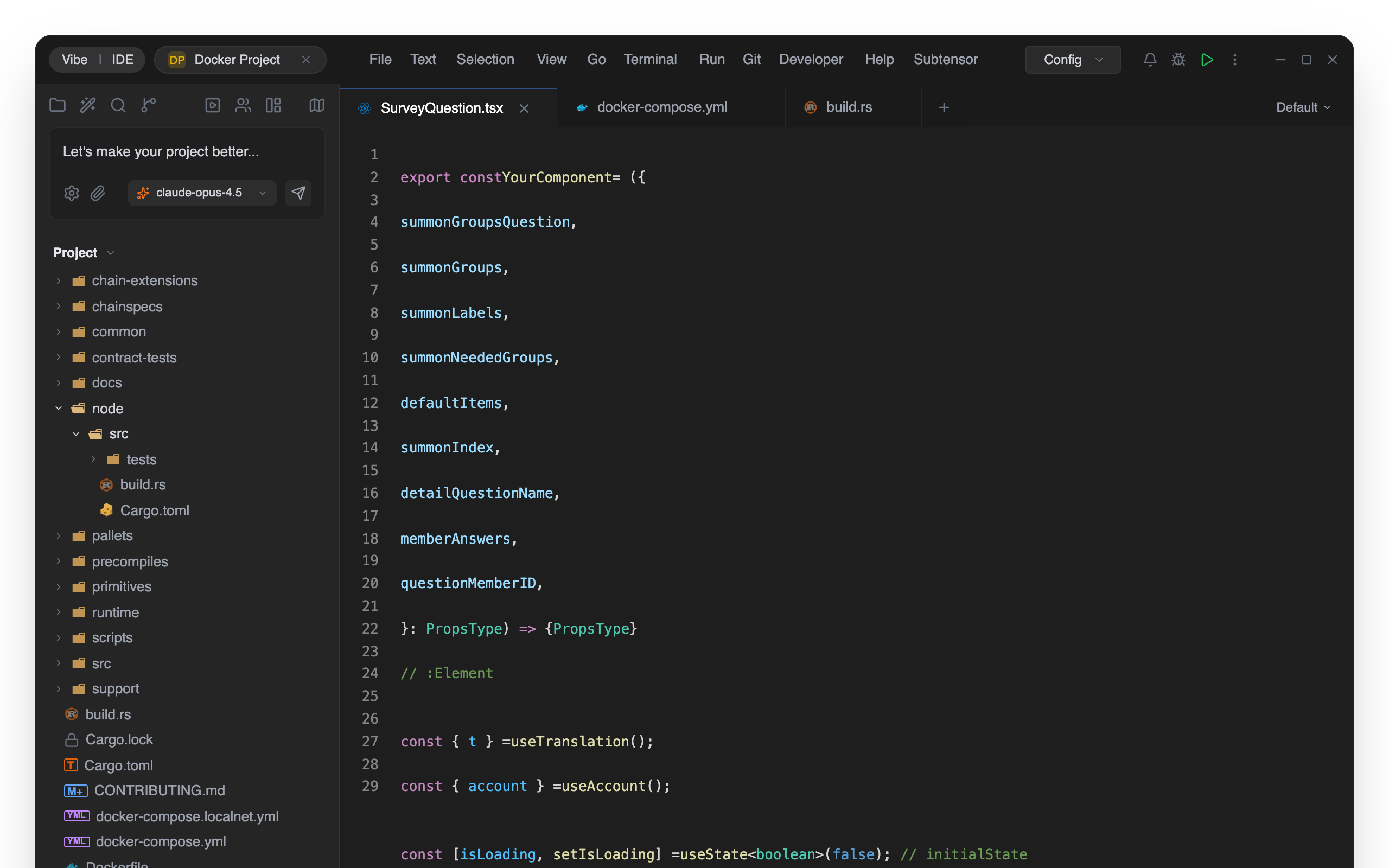Open the search magnifier icon
The height and width of the screenshot is (868, 1389).
(x=118, y=105)
